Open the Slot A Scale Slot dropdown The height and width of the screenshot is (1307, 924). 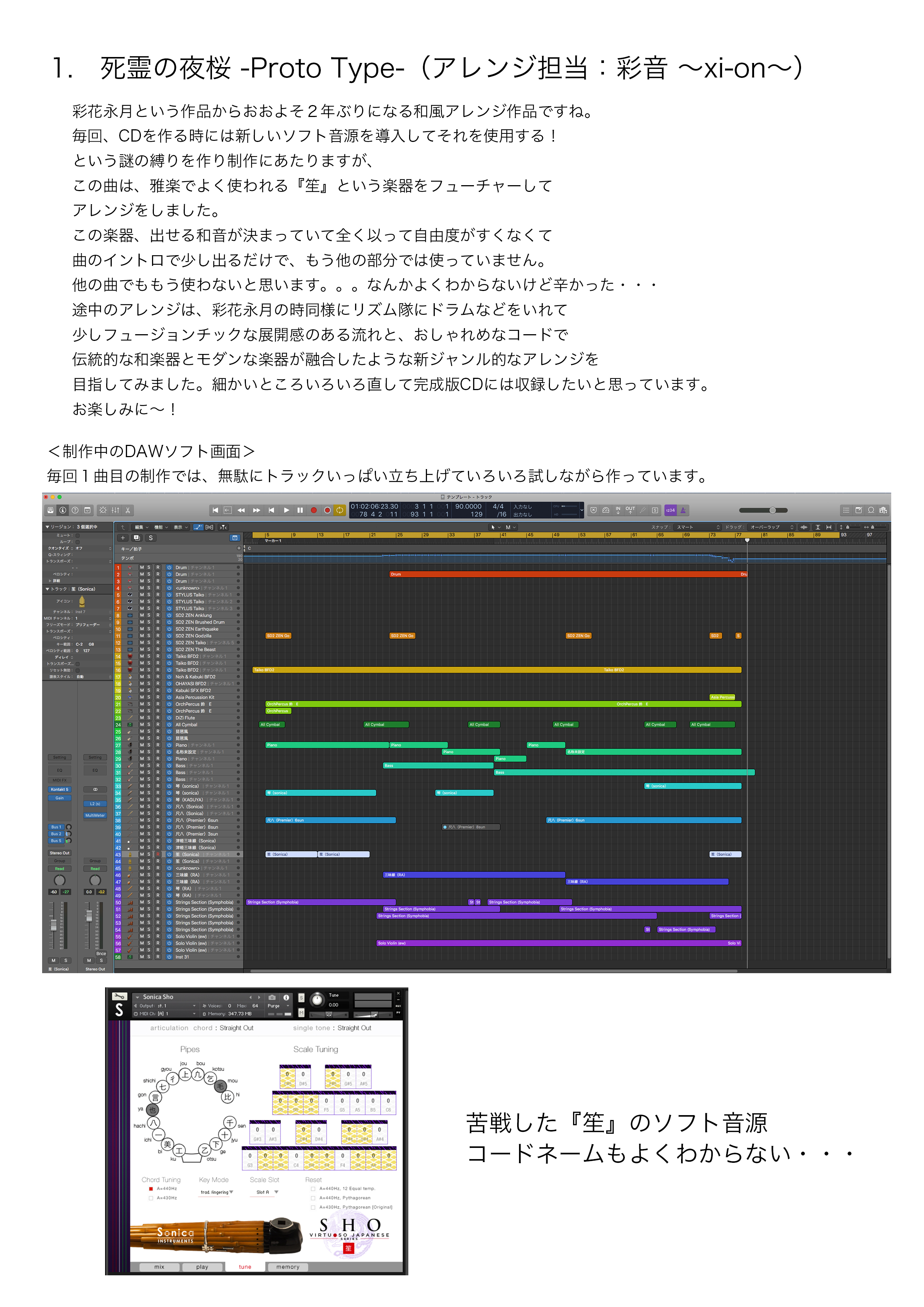coord(266,1192)
